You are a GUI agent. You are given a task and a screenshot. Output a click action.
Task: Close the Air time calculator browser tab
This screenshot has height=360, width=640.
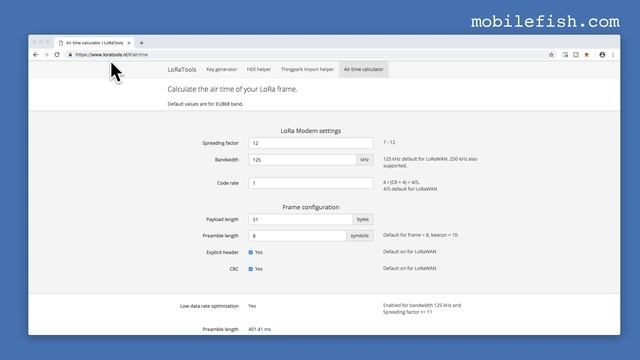click(x=129, y=43)
